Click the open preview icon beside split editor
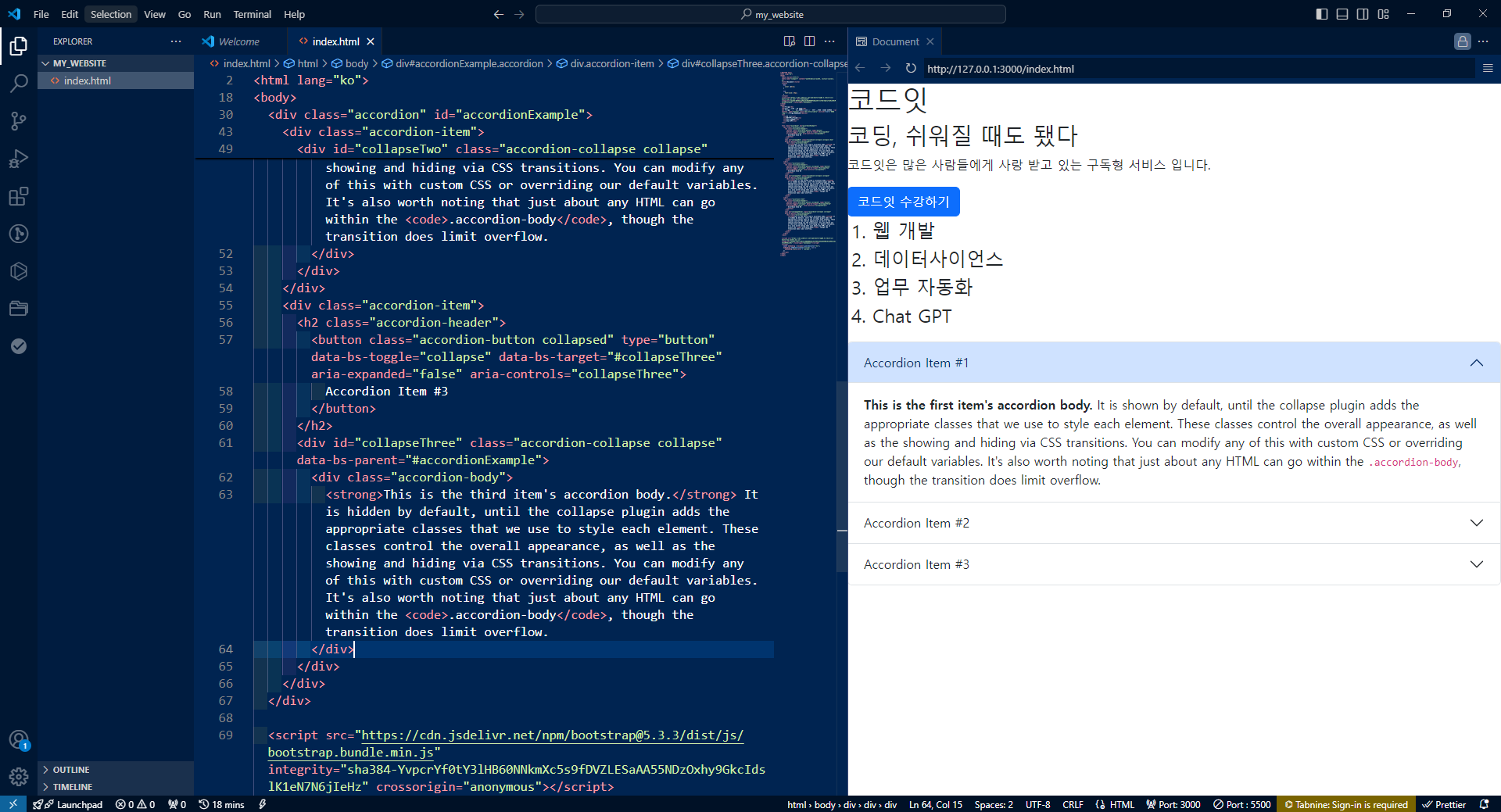1501x812 pixels. coord(790,41)
